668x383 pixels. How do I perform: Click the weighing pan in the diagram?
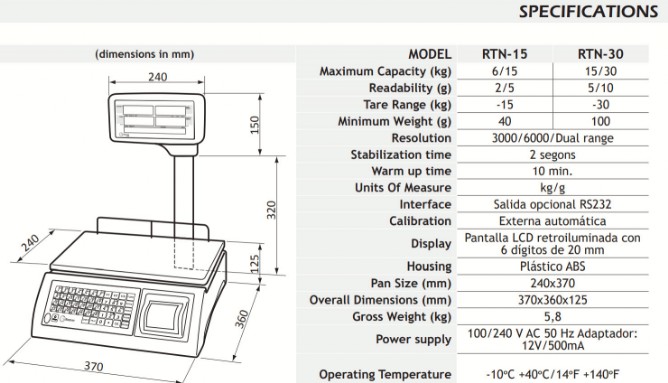tap(137, 253)
